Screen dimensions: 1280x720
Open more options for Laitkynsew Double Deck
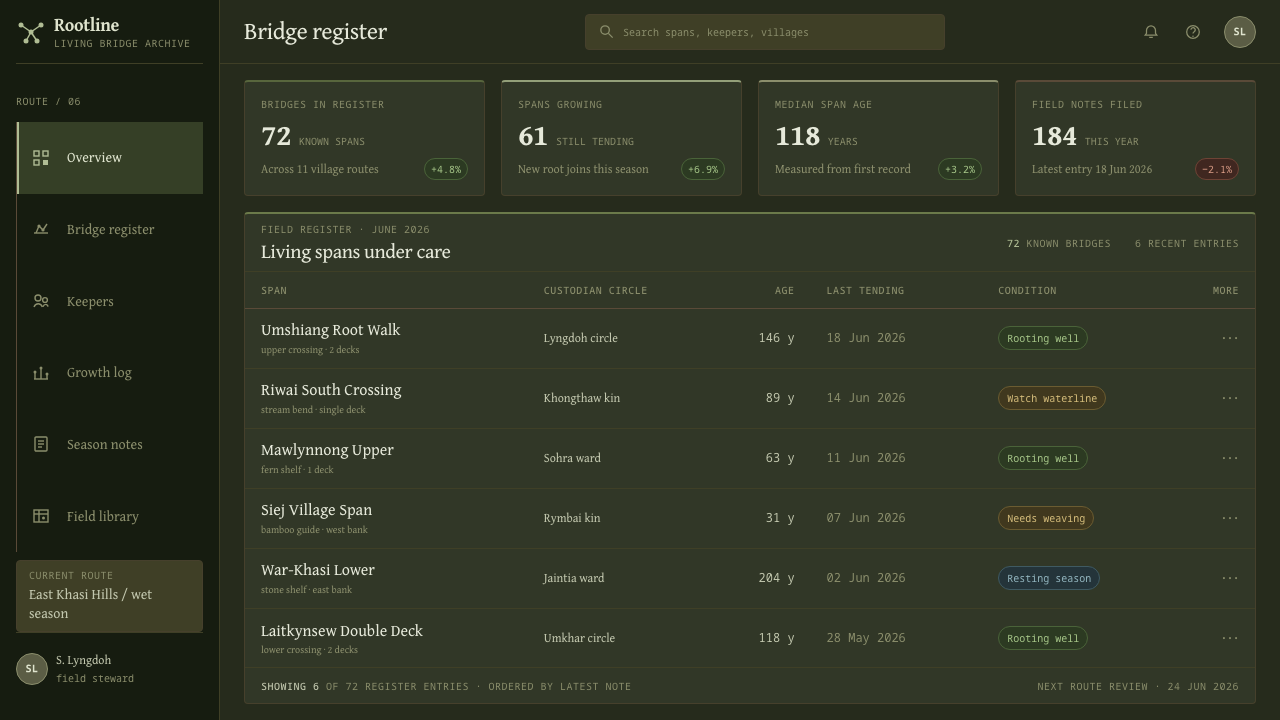(1230, 638)
